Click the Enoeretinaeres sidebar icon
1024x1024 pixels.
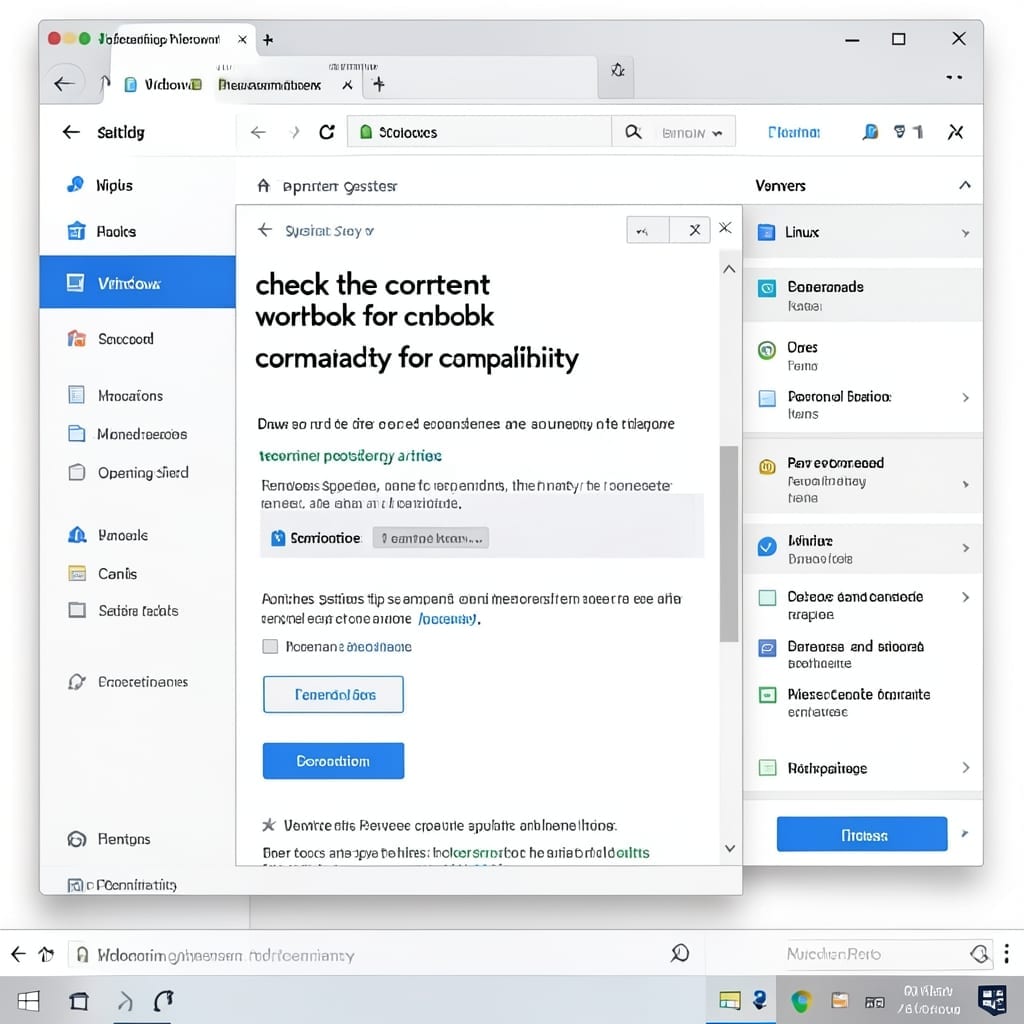tap(77, 681)
